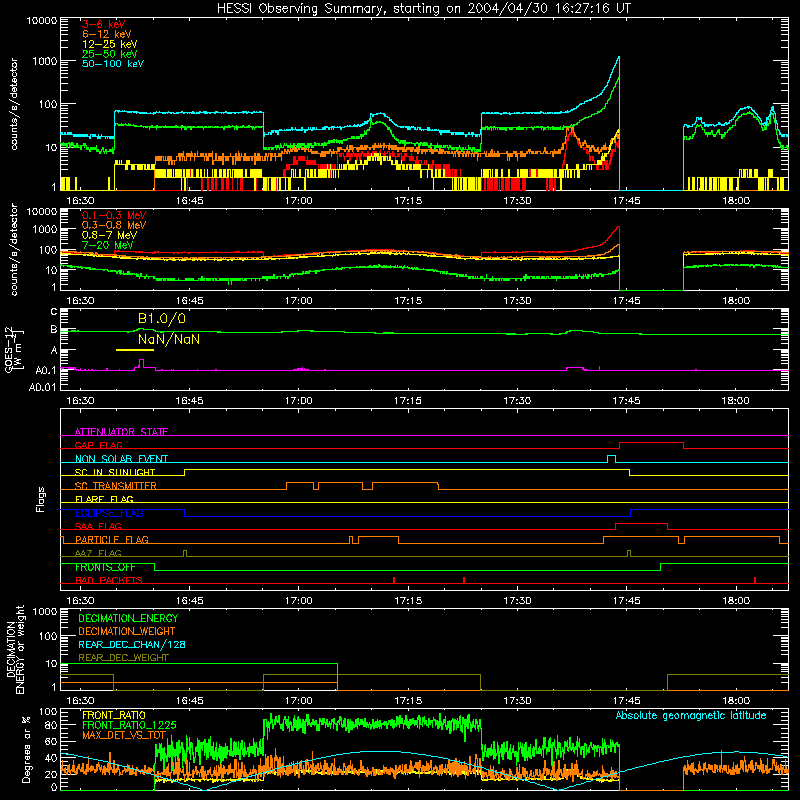
Task: Click the GOES-12 axis title
Action: point(13,350)
